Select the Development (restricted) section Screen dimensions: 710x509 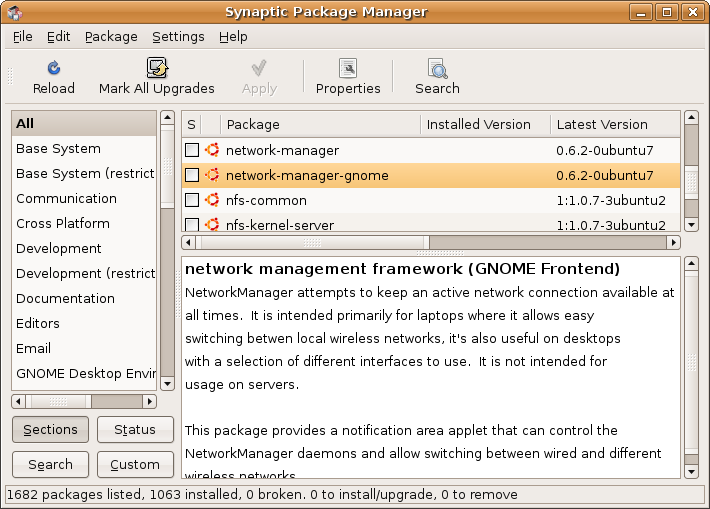84,273
